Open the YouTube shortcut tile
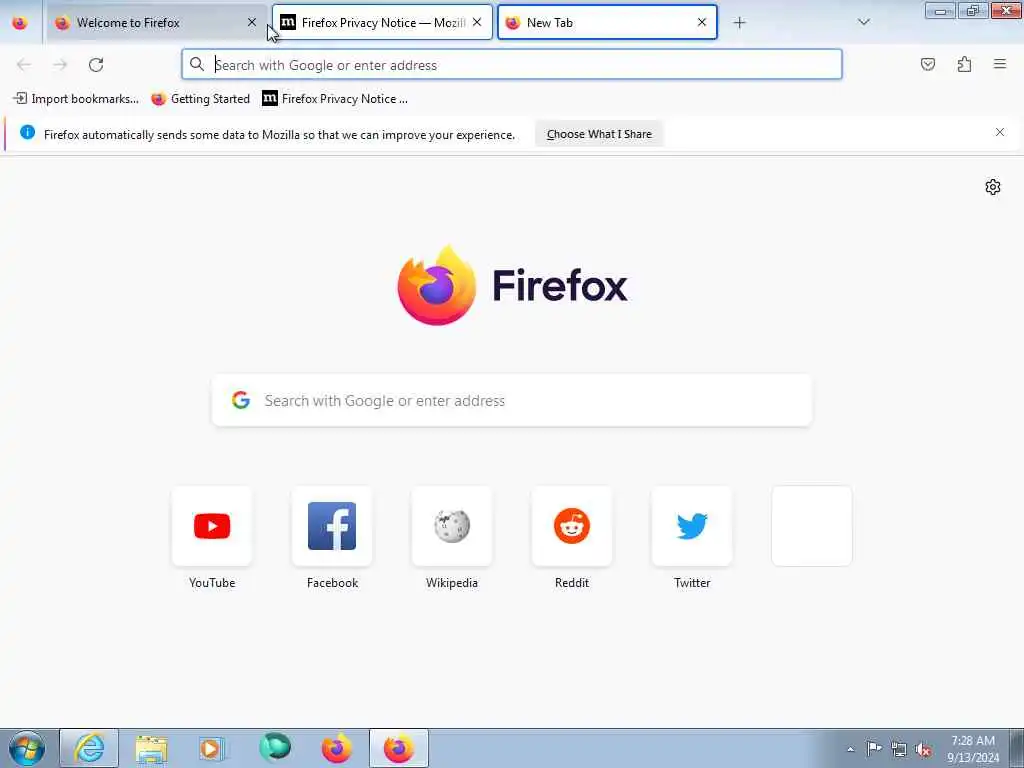Image resolution: width=1024 pixels, height=768 pixels. [212, 526]
